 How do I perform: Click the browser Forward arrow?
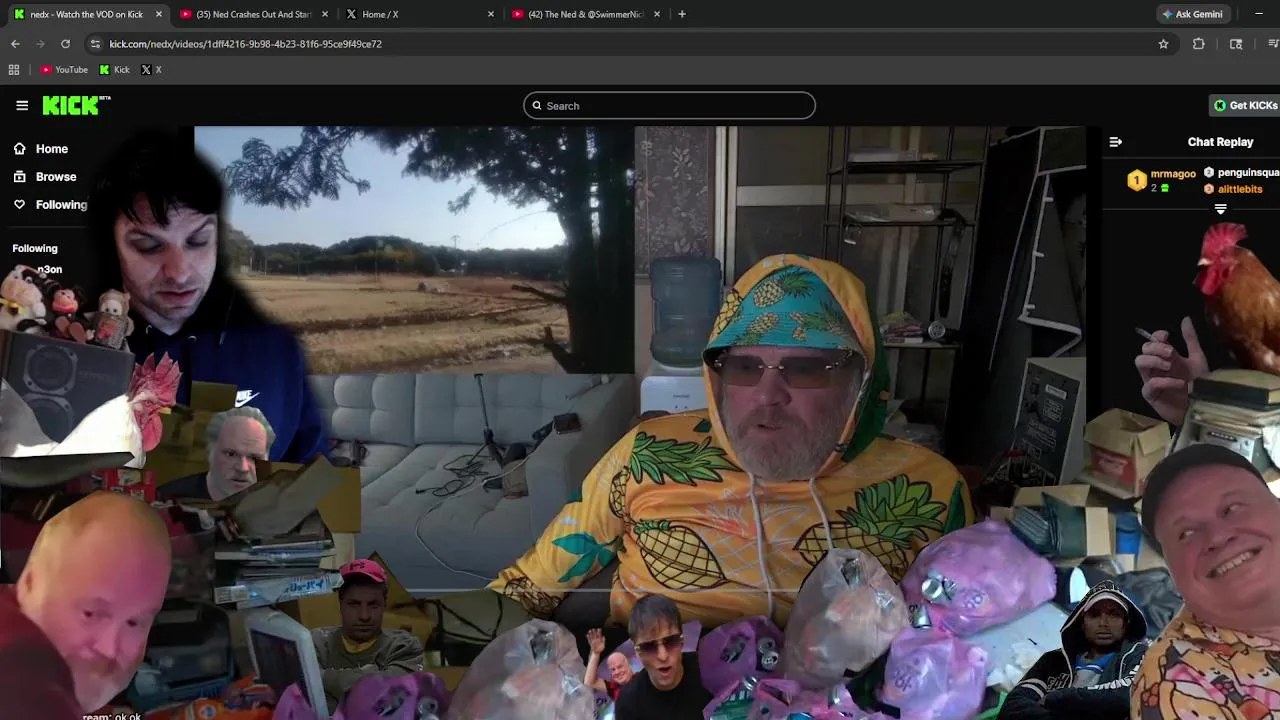pyautogui.click(x=40, y=44)
